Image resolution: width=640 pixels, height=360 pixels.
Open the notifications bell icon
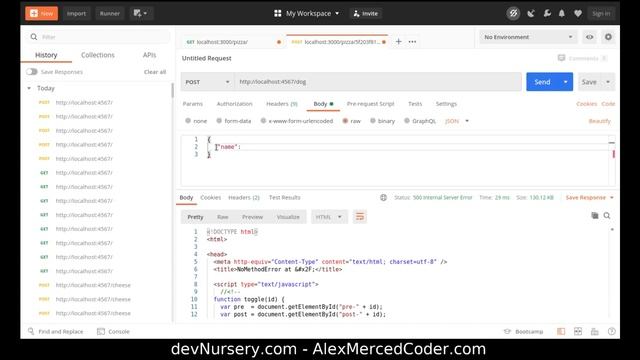coord(562,13)
